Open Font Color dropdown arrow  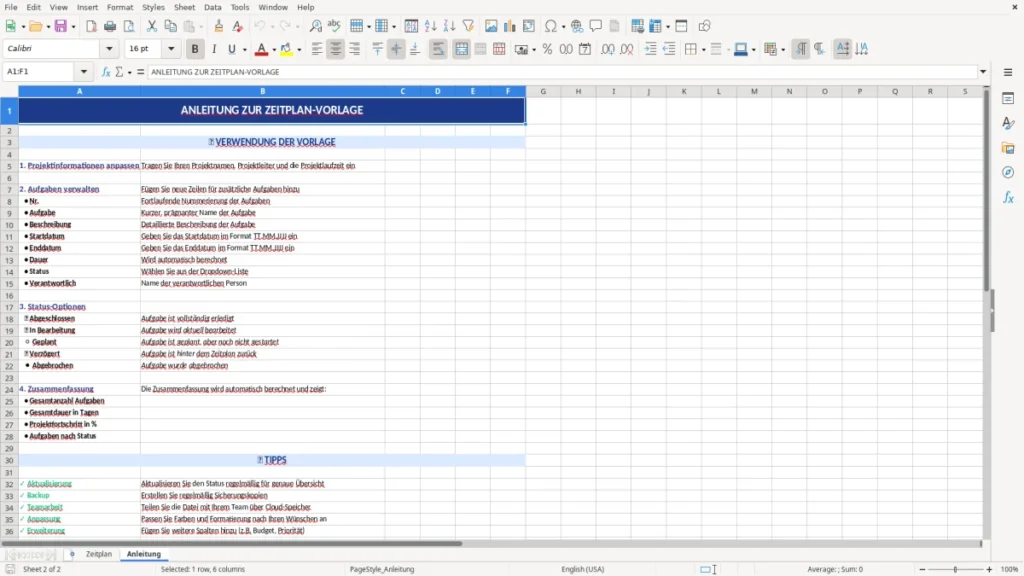(x=274, y=50)
